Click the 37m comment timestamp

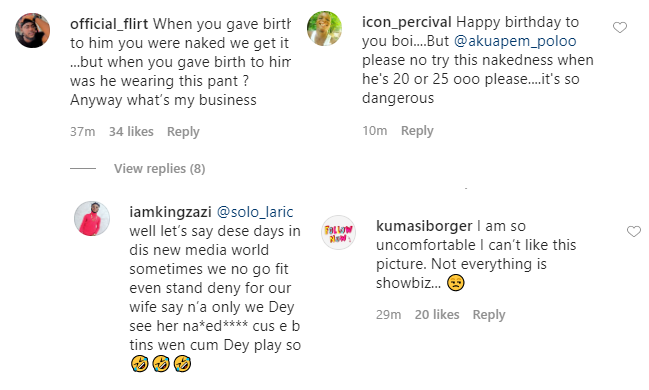click(82, 132)
